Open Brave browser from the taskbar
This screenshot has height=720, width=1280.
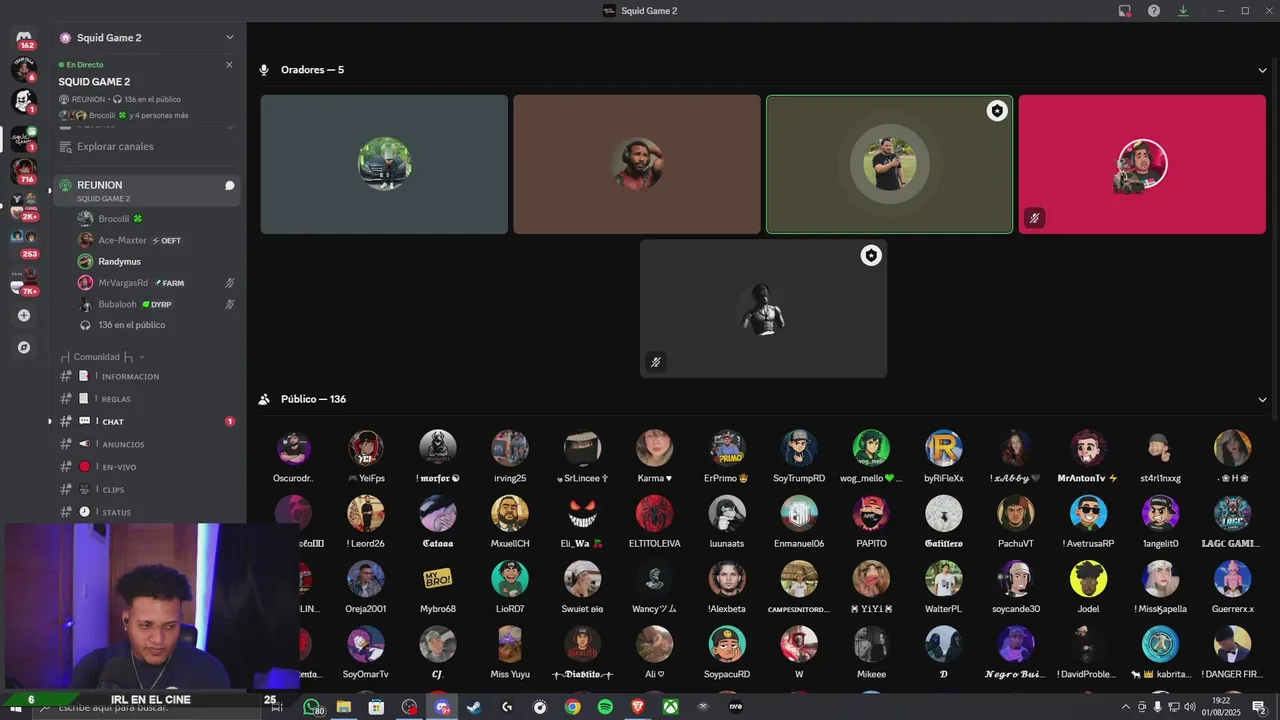click(x=638, y=707)
